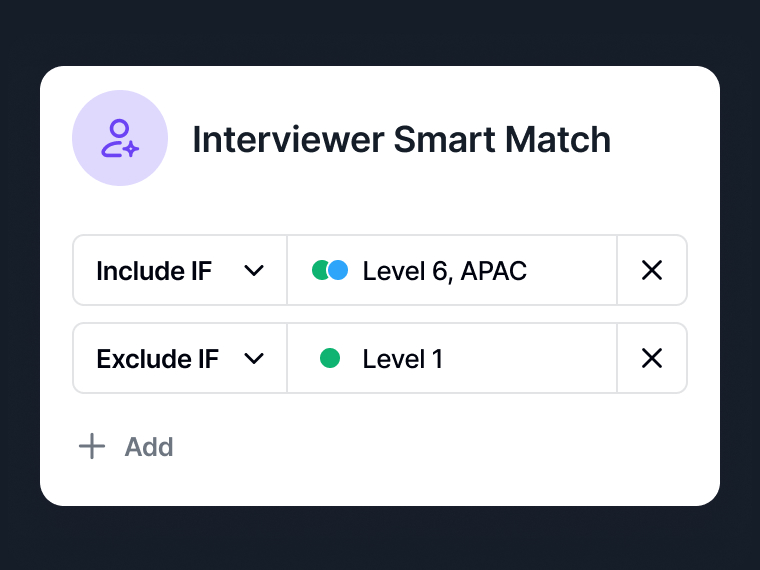Expand chevron arrow next to Exclude IF
Screen dimensions: 760x570
click(x=254, y=359)
